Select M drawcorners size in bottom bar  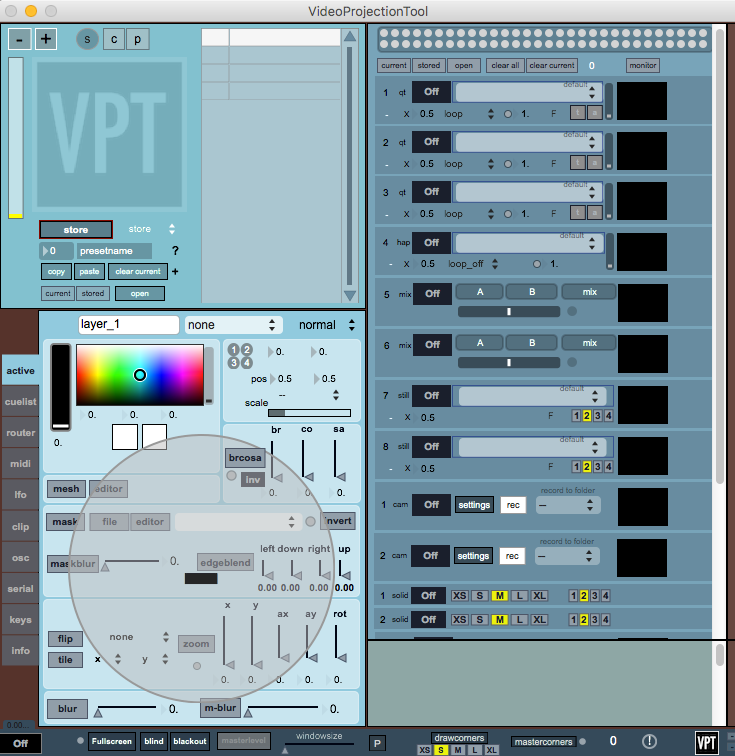[x=458, y=750]
